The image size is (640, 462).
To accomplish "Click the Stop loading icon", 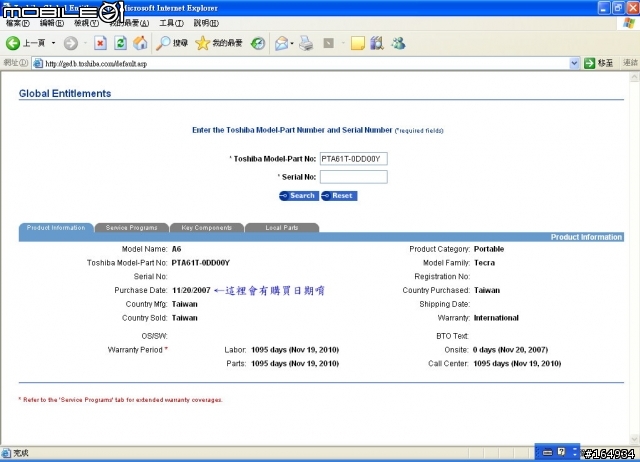I will click(x=100, y=43).
